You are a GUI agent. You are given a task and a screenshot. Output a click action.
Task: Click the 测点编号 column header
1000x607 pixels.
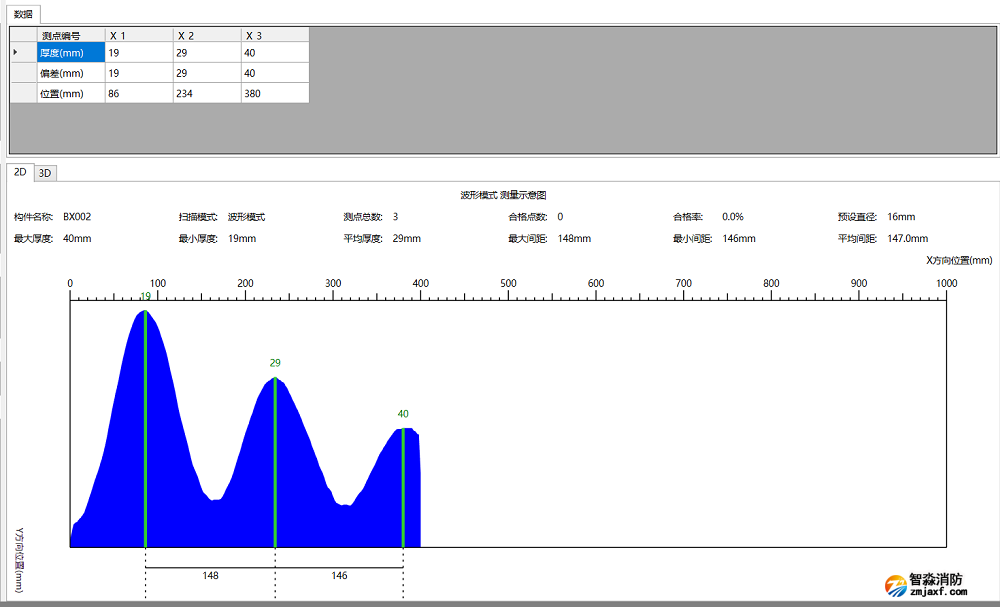coord(70,35)
